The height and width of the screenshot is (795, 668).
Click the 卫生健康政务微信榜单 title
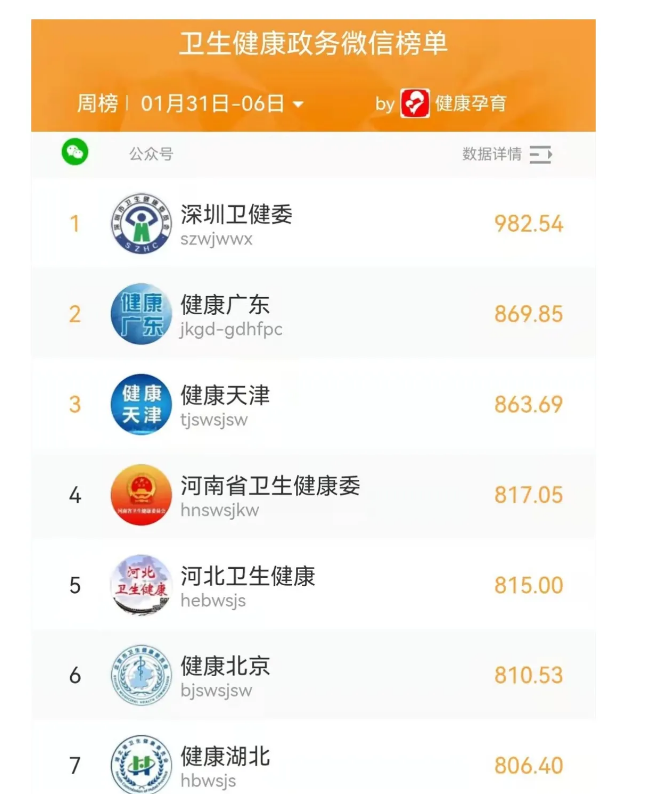pos(313,44)
